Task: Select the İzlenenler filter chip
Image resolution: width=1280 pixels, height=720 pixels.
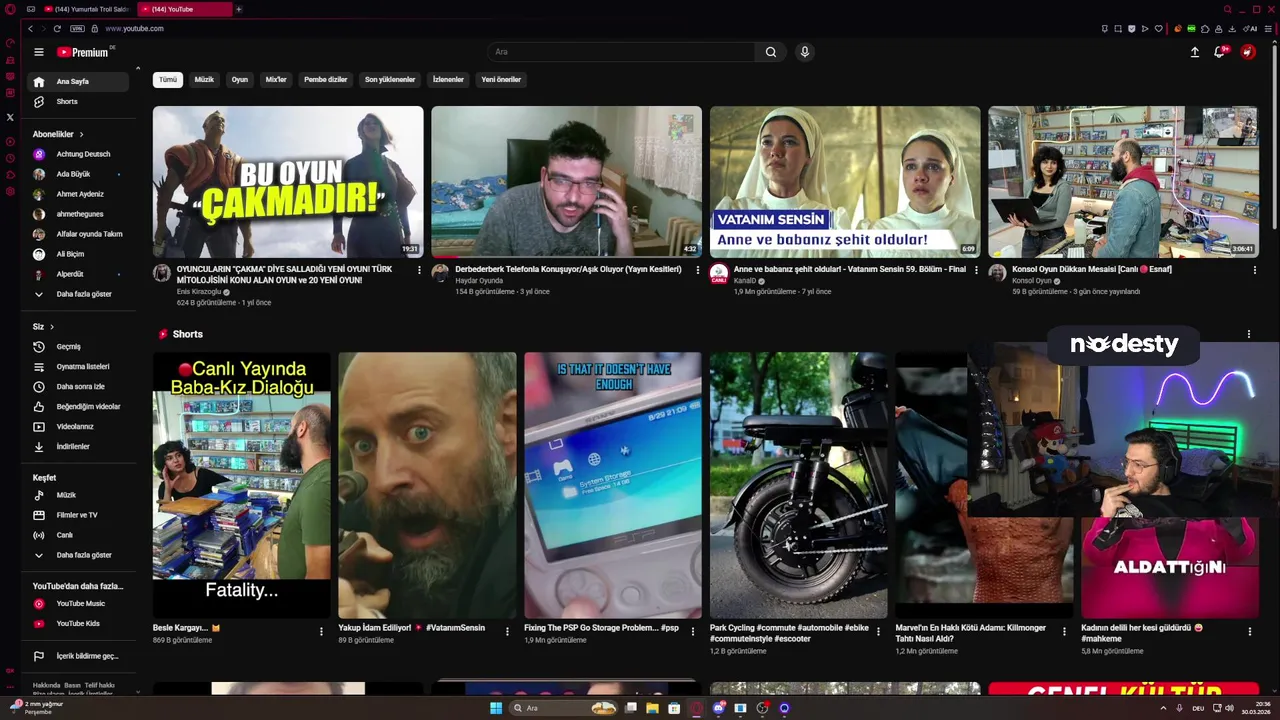Action: pos(448,79)
